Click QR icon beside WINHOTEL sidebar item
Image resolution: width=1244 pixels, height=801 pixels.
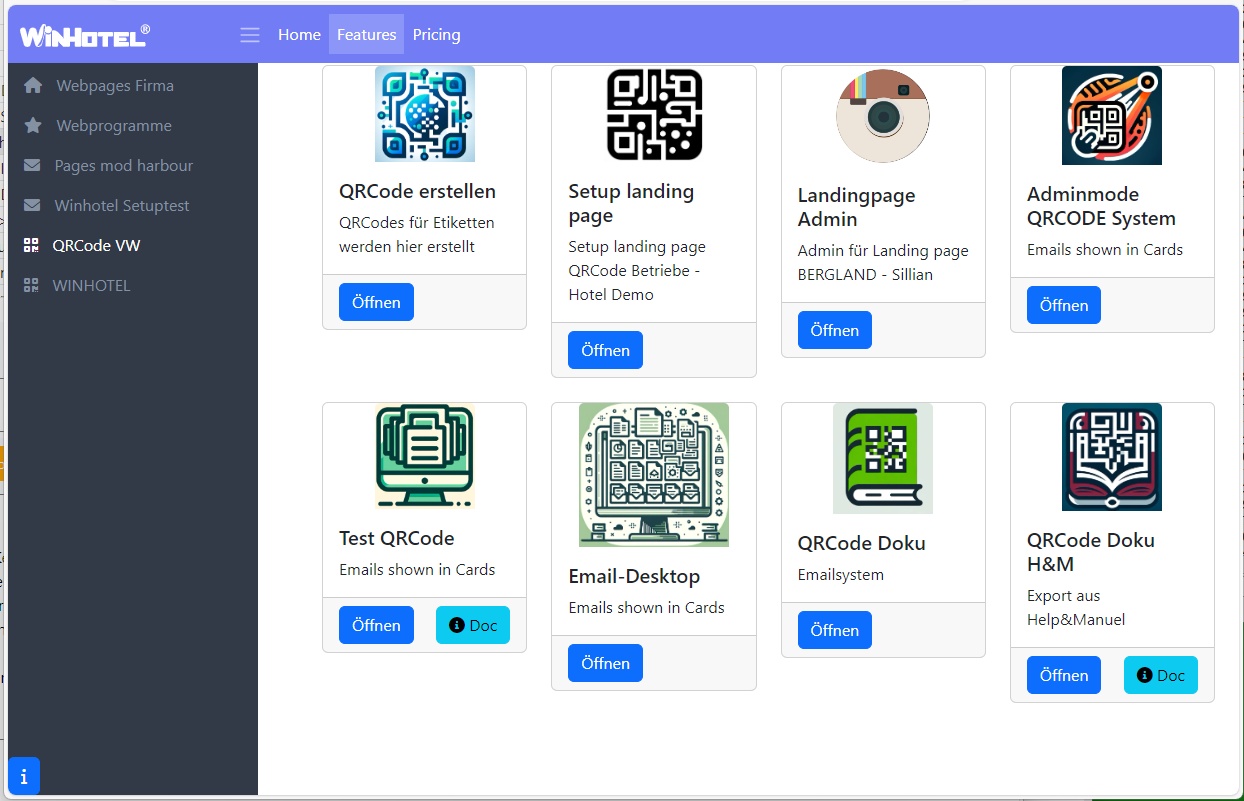coord(31,286)
